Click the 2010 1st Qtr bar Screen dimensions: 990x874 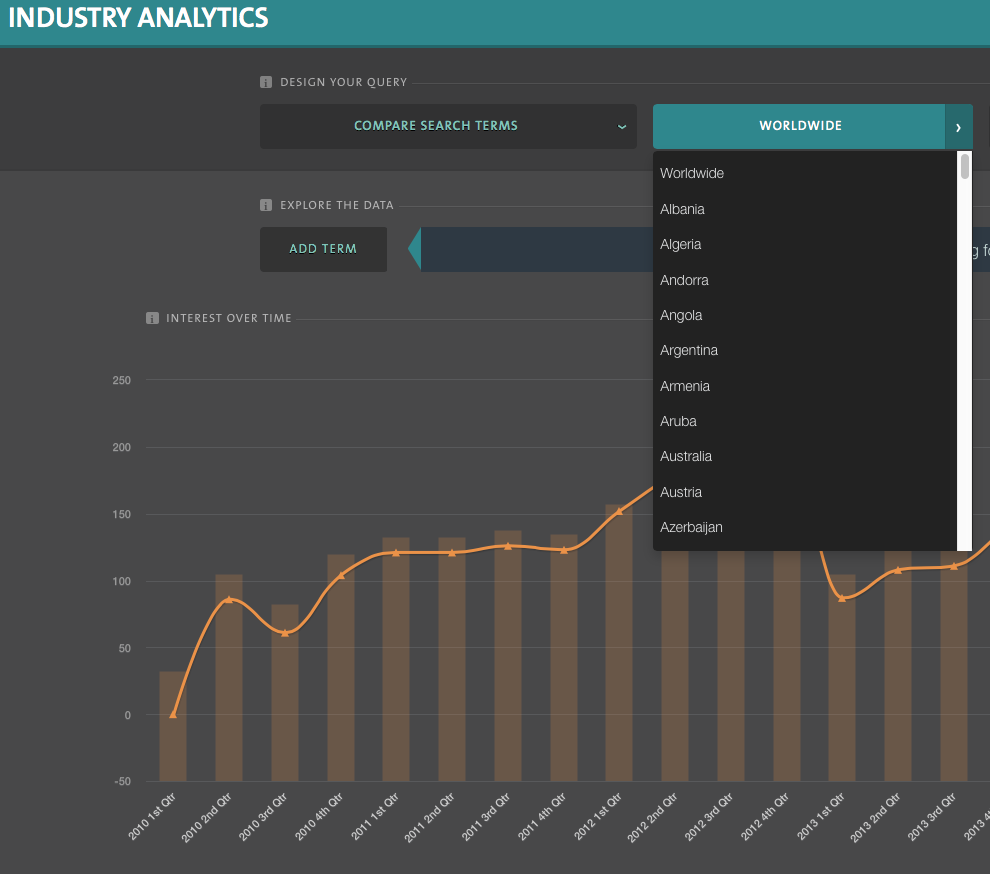point(173,725)
